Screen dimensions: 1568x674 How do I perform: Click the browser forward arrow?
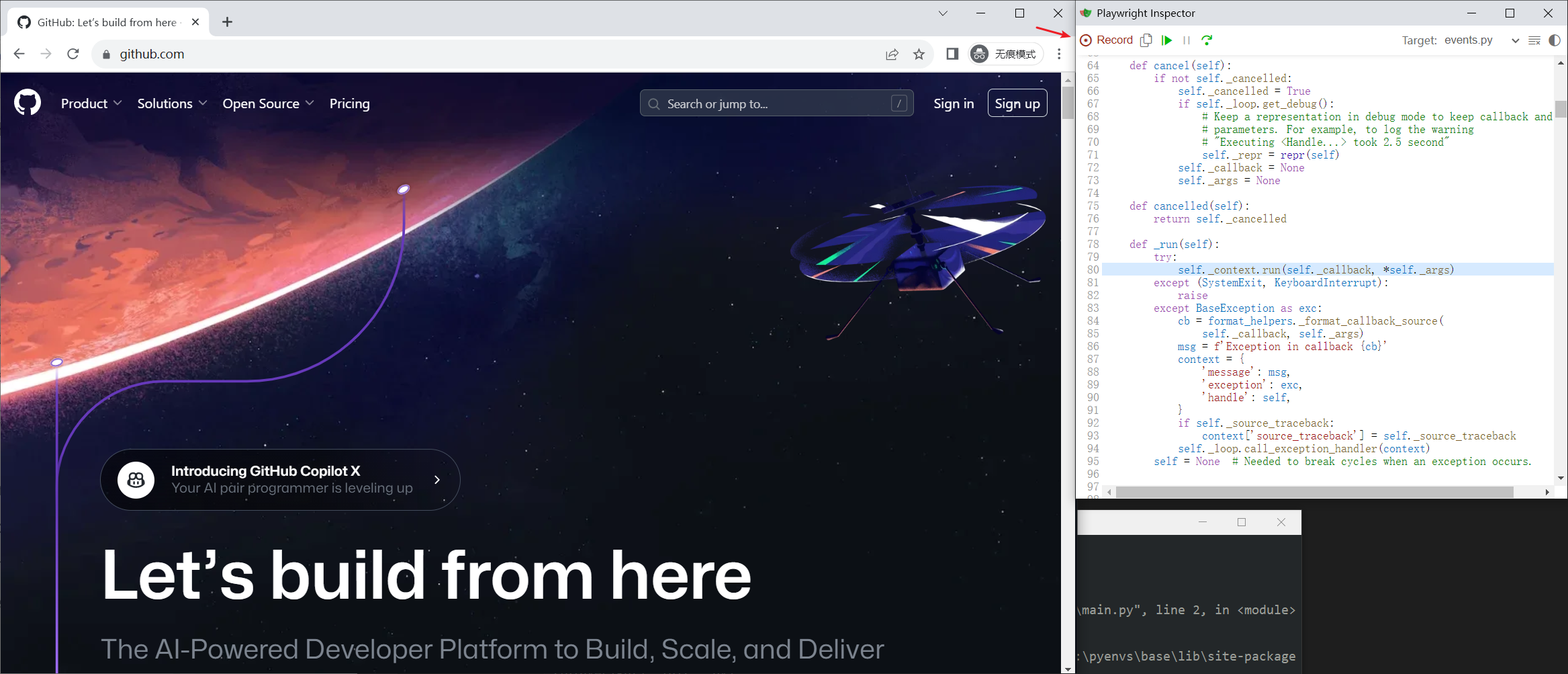(46, 54)
